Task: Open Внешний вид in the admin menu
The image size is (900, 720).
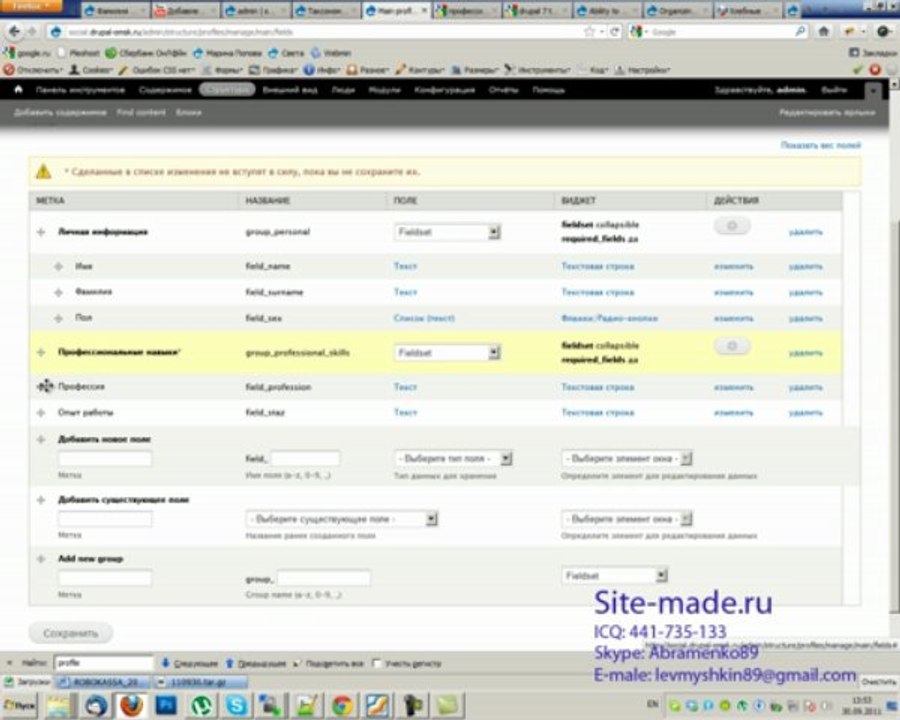Action: (290, 90)
